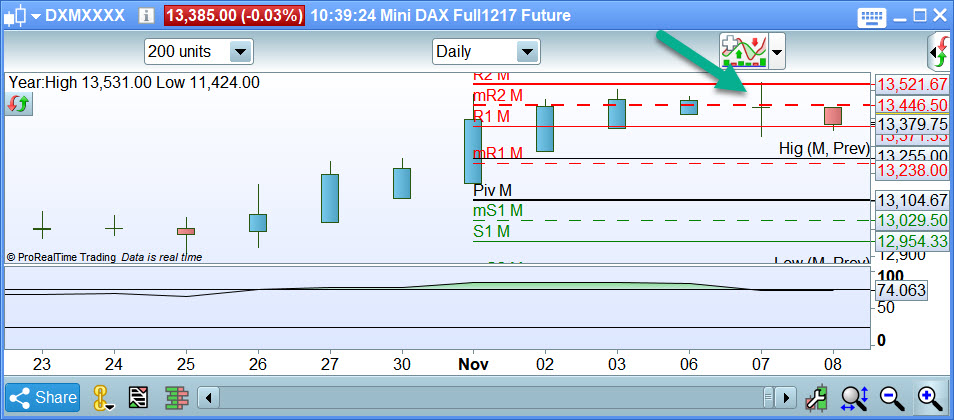954x420 pixels.
Task: Click the candlestick chart icon in title bar
Action: (15, 15)
